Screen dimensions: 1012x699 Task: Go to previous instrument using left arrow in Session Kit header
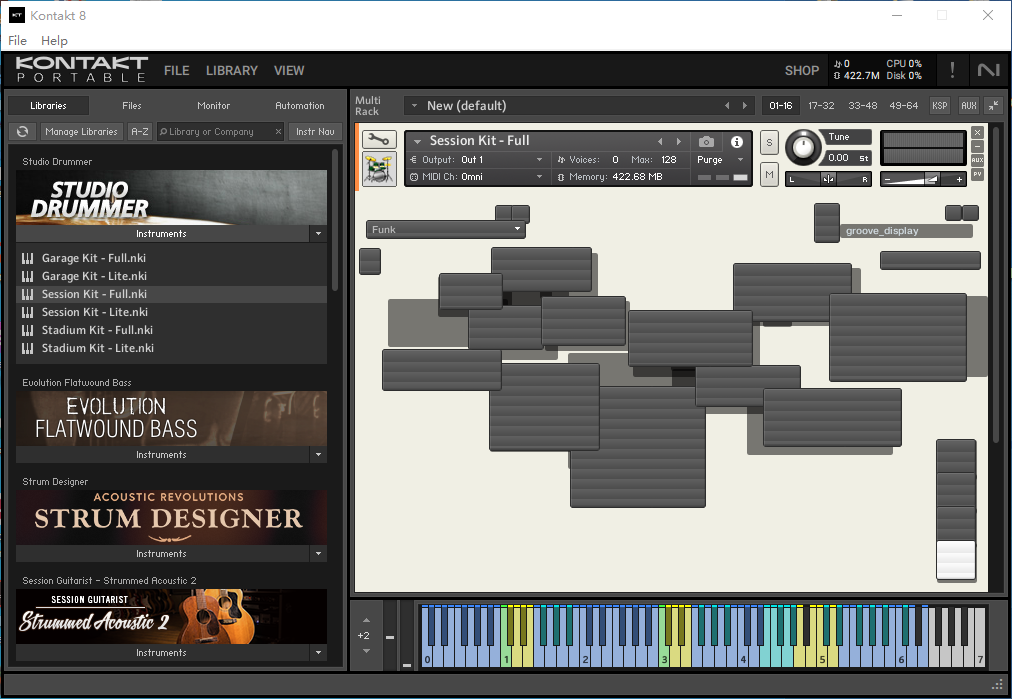(x=660, y=141)
